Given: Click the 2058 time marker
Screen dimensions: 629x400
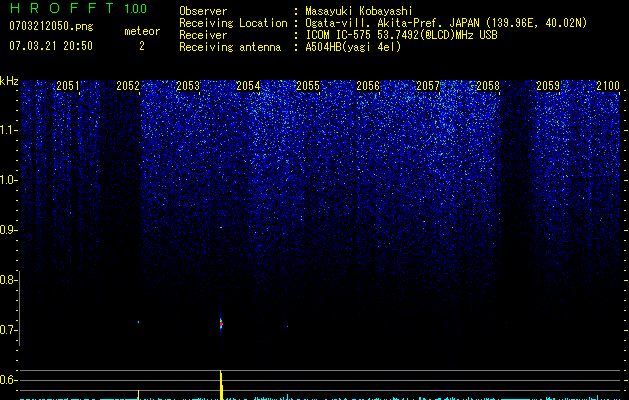Looking at the screenshot, I should [488, 86].
